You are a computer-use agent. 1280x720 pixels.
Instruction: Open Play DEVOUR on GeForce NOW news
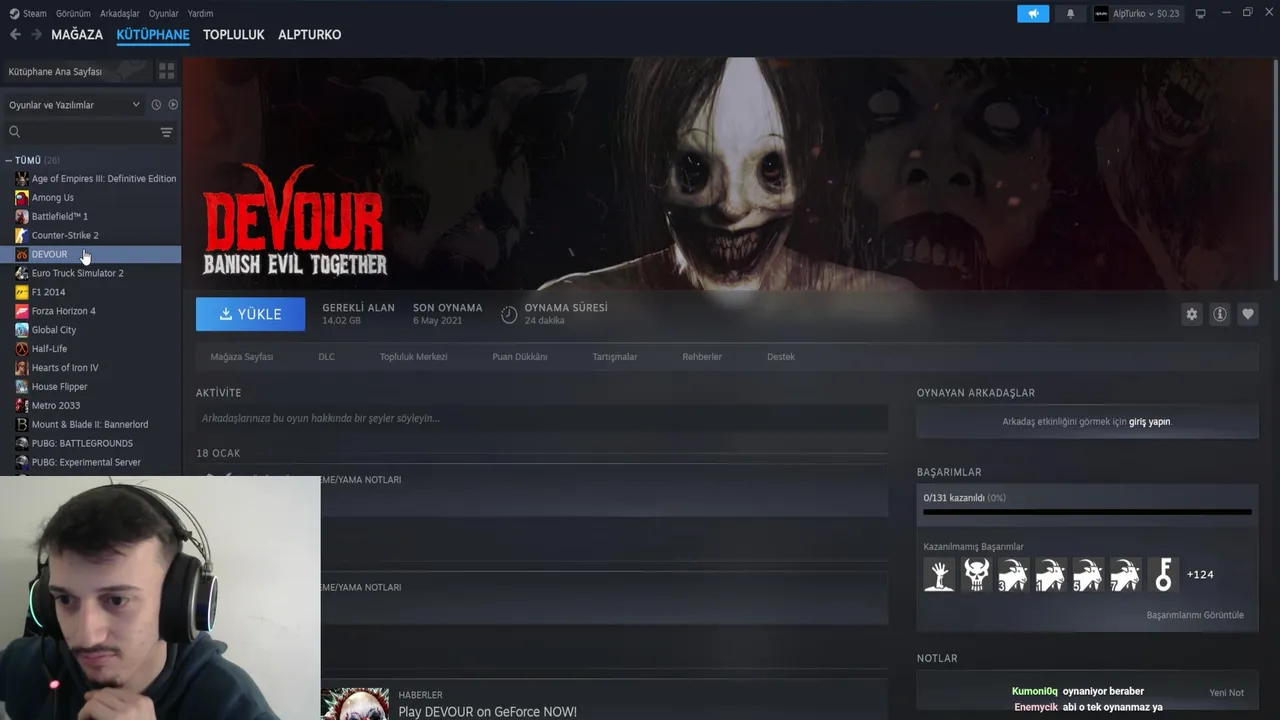487,712
